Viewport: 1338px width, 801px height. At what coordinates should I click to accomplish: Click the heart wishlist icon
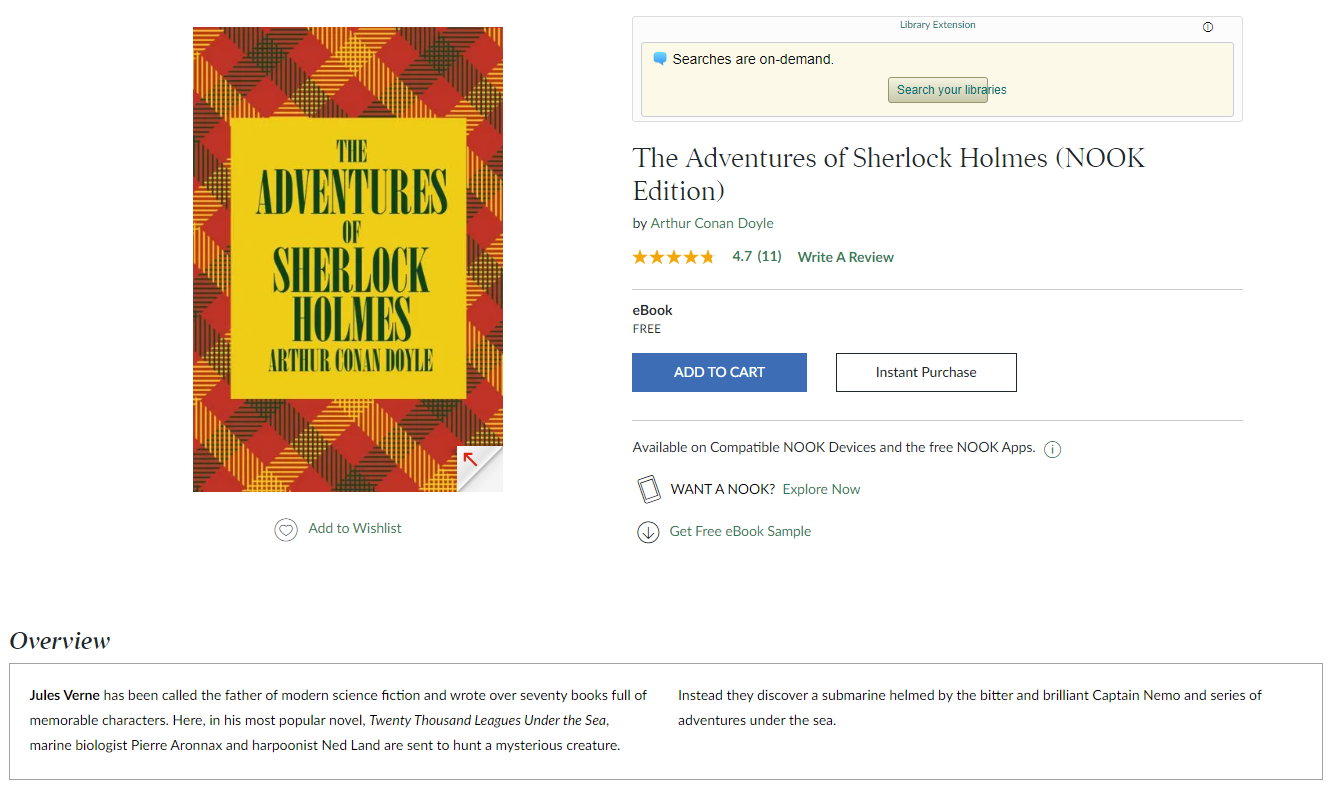pyautogui.click(x=286, y=530)
